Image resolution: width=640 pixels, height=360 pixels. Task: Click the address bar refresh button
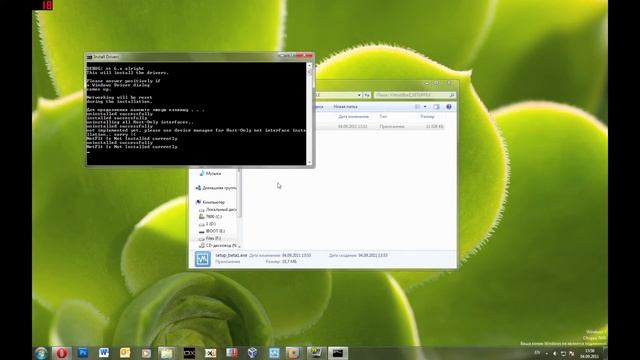[367, 95]
